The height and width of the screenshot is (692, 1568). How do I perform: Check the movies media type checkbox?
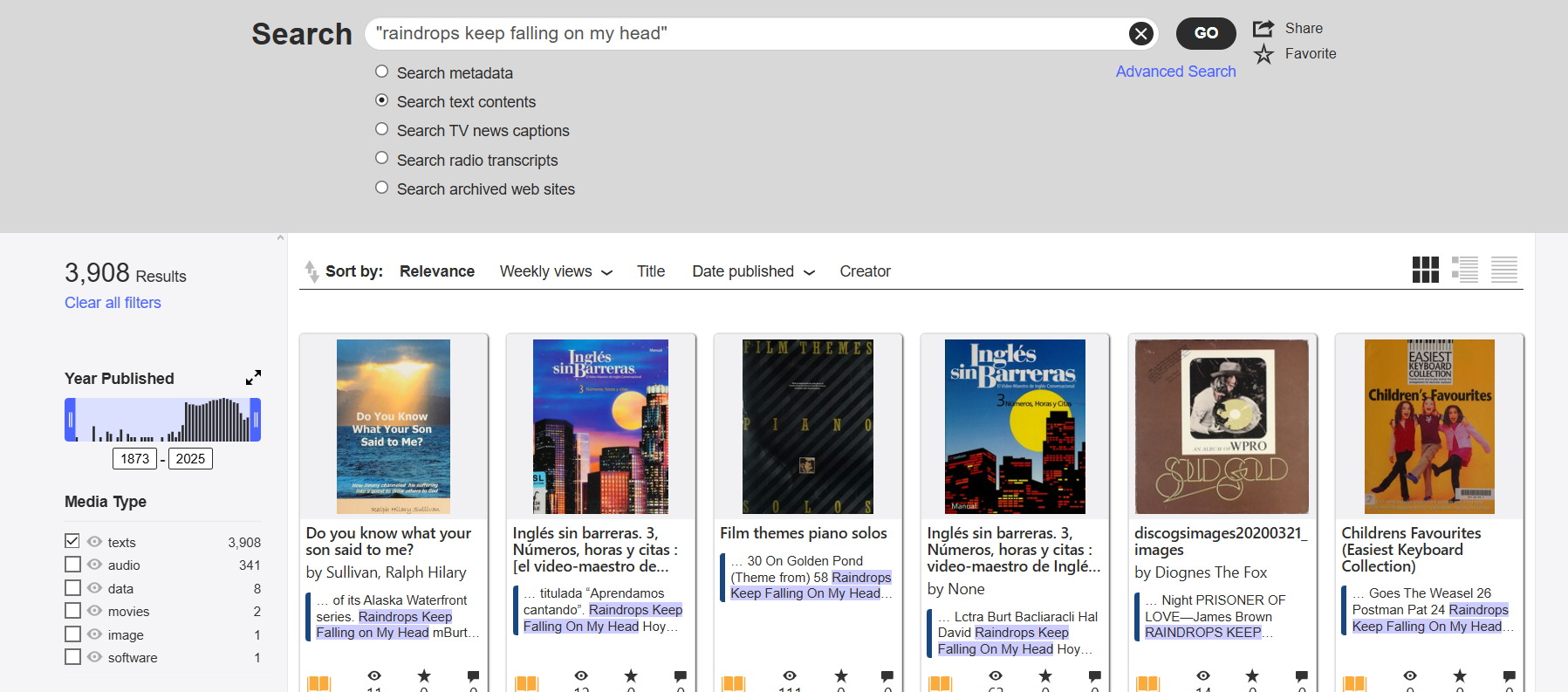pyautogui.click(x=72, y=611)
